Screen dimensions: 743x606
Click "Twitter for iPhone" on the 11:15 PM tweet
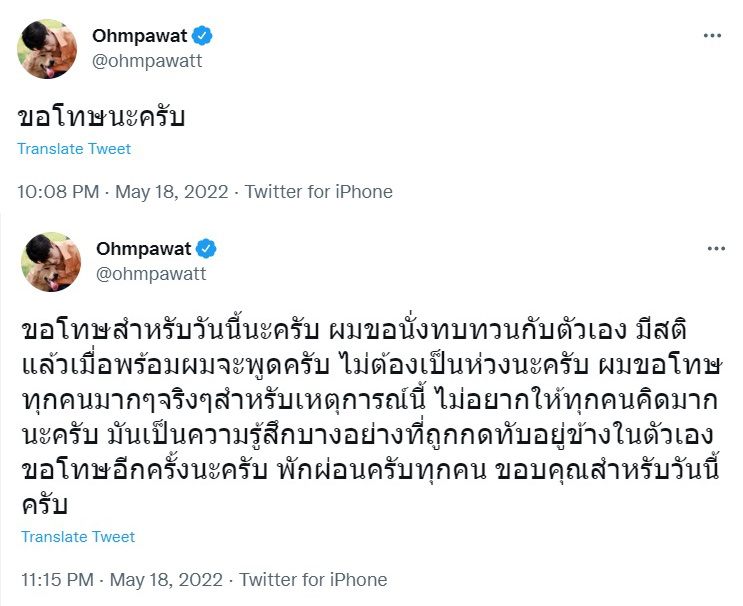pyautogui.click(x=313, y=579)
